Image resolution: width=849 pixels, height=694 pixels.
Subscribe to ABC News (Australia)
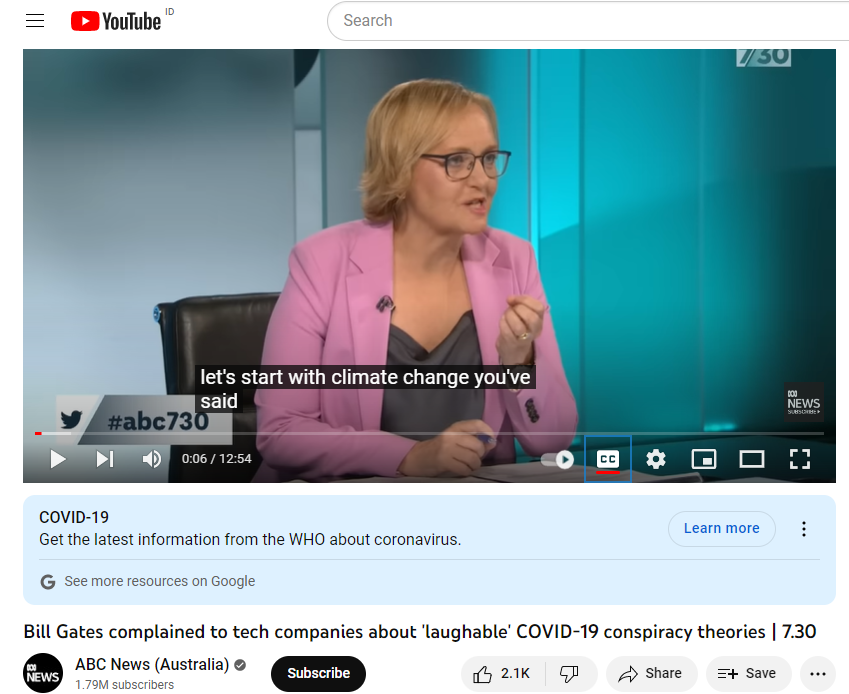[x=318, y=673]
